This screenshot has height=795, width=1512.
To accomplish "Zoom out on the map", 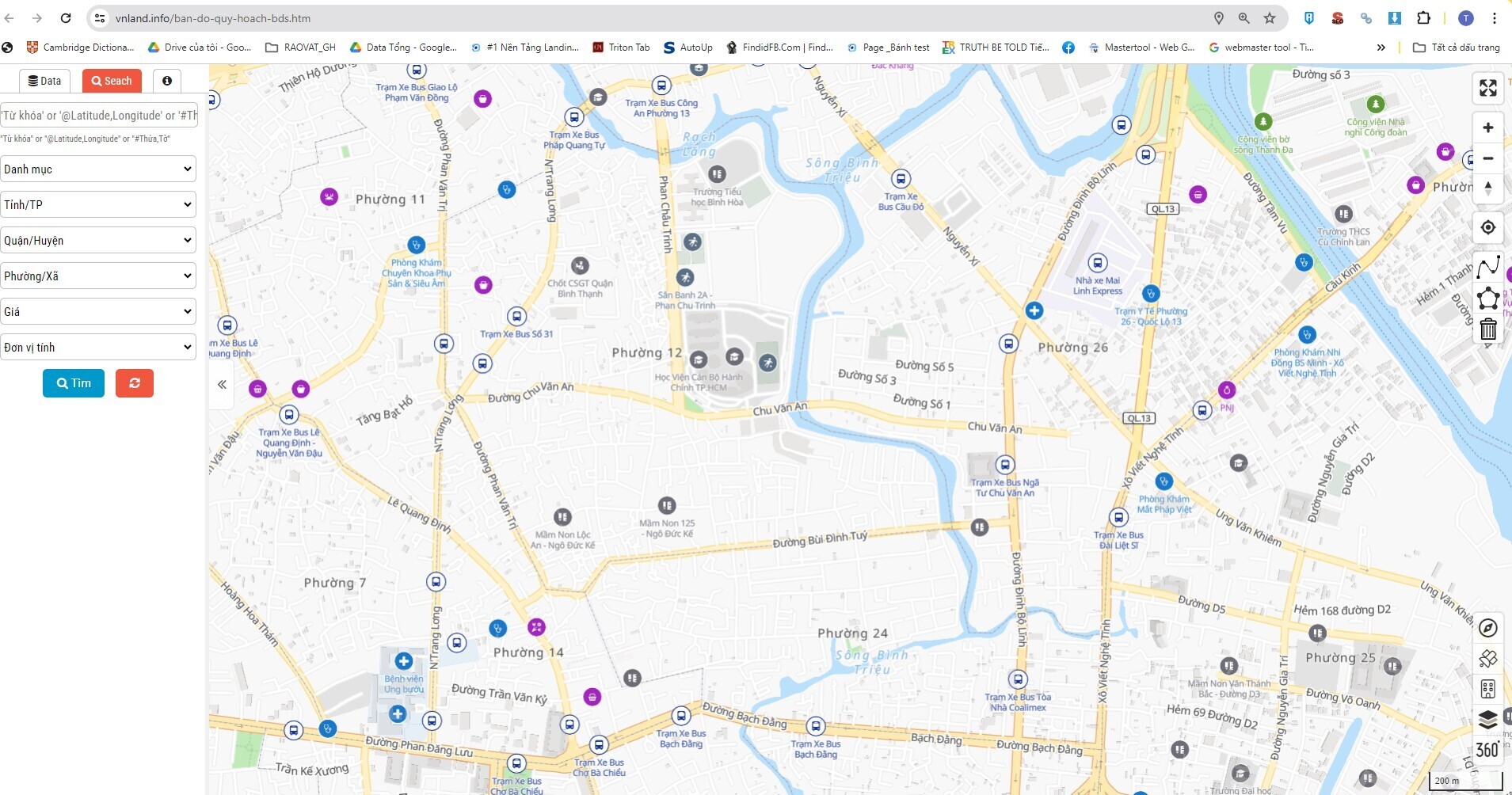I will 1487,158.
